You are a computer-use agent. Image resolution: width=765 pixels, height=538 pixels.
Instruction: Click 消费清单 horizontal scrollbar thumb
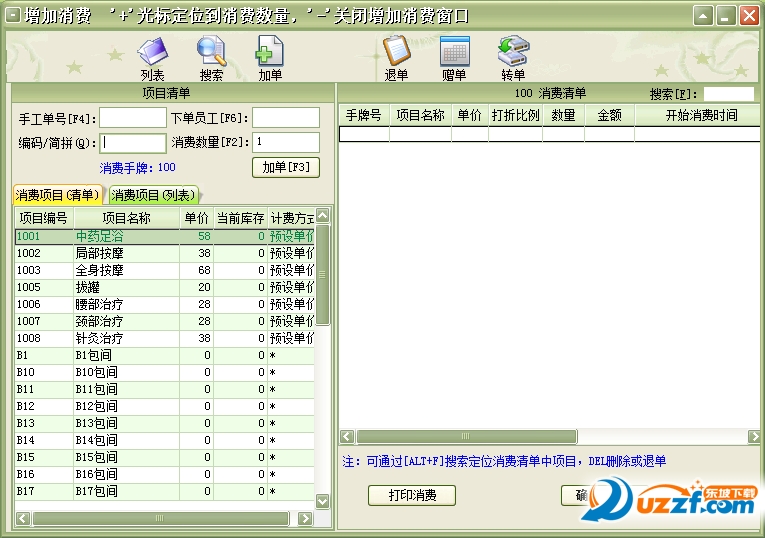click(466, 436)
